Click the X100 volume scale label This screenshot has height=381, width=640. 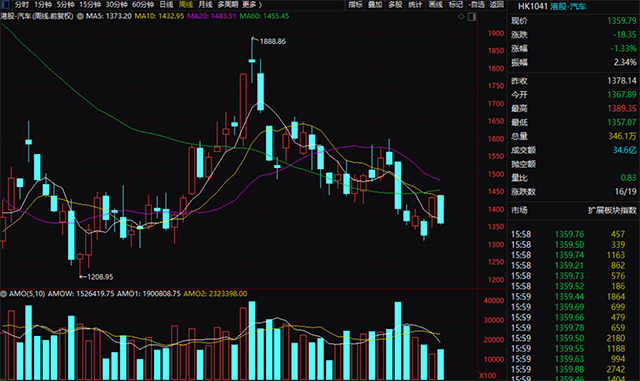click(x=487, y=375)
